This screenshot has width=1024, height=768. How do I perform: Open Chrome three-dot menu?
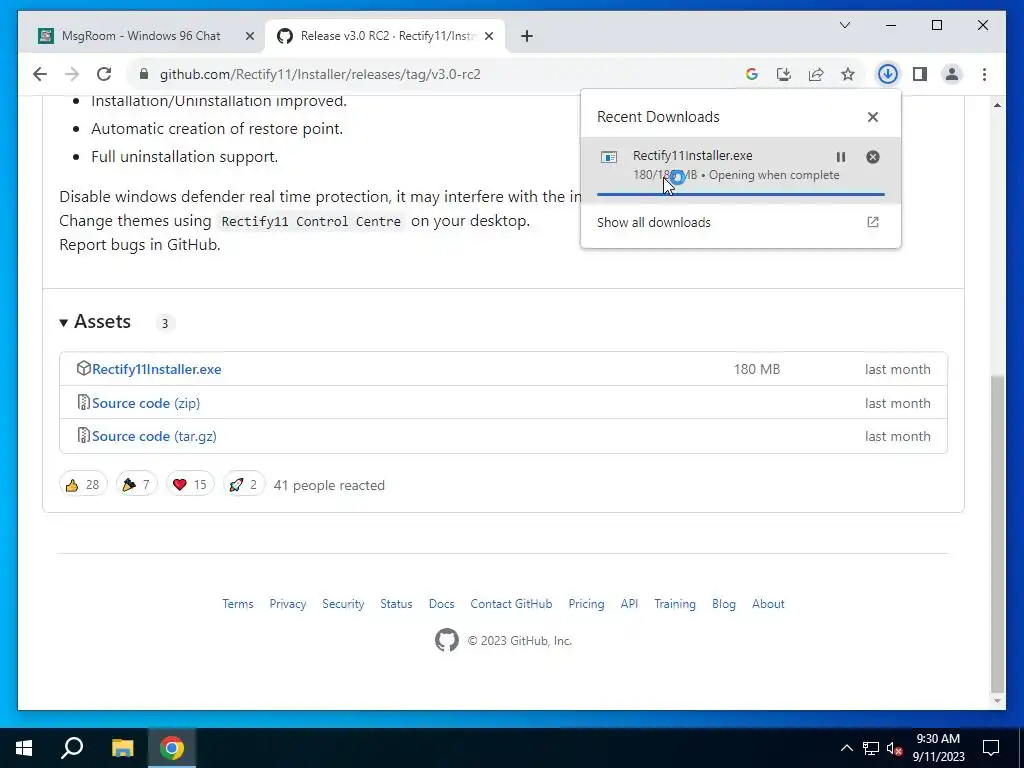(x=984, y=74)
